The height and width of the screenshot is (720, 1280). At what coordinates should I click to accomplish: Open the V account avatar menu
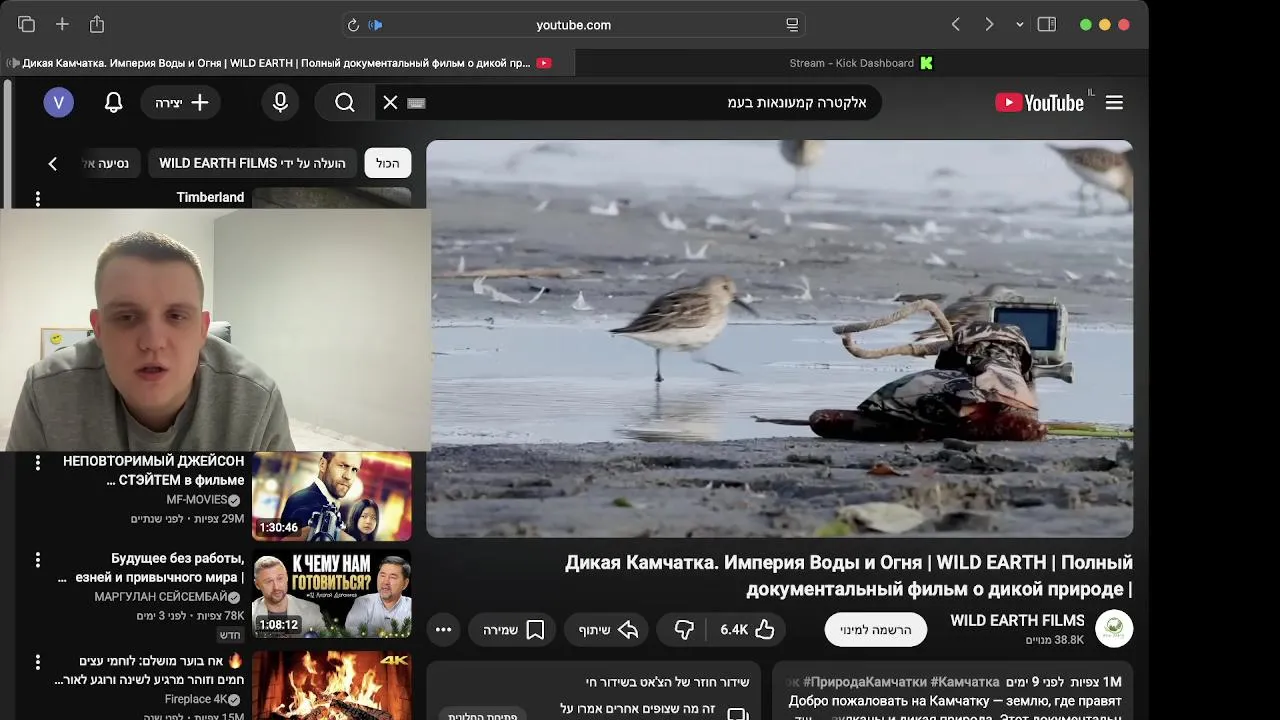[x=58, y=102]
